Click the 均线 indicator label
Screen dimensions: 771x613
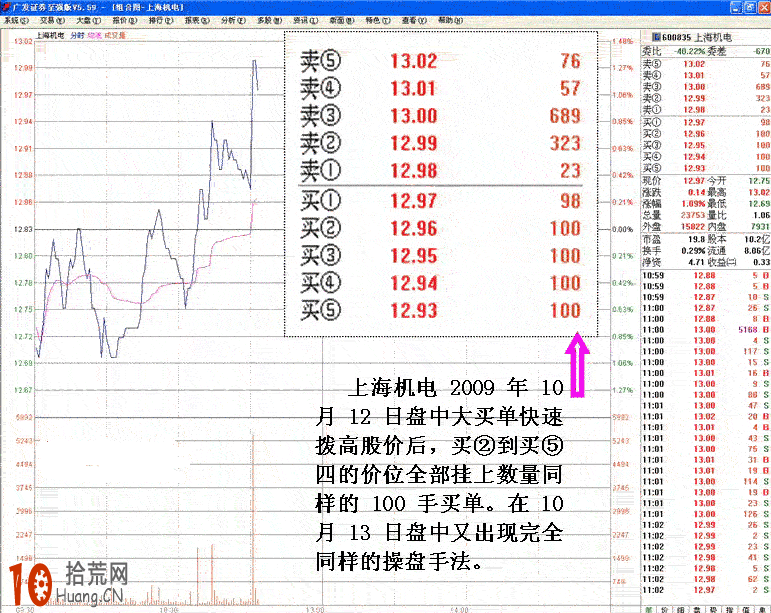click(x=94, y=35)
